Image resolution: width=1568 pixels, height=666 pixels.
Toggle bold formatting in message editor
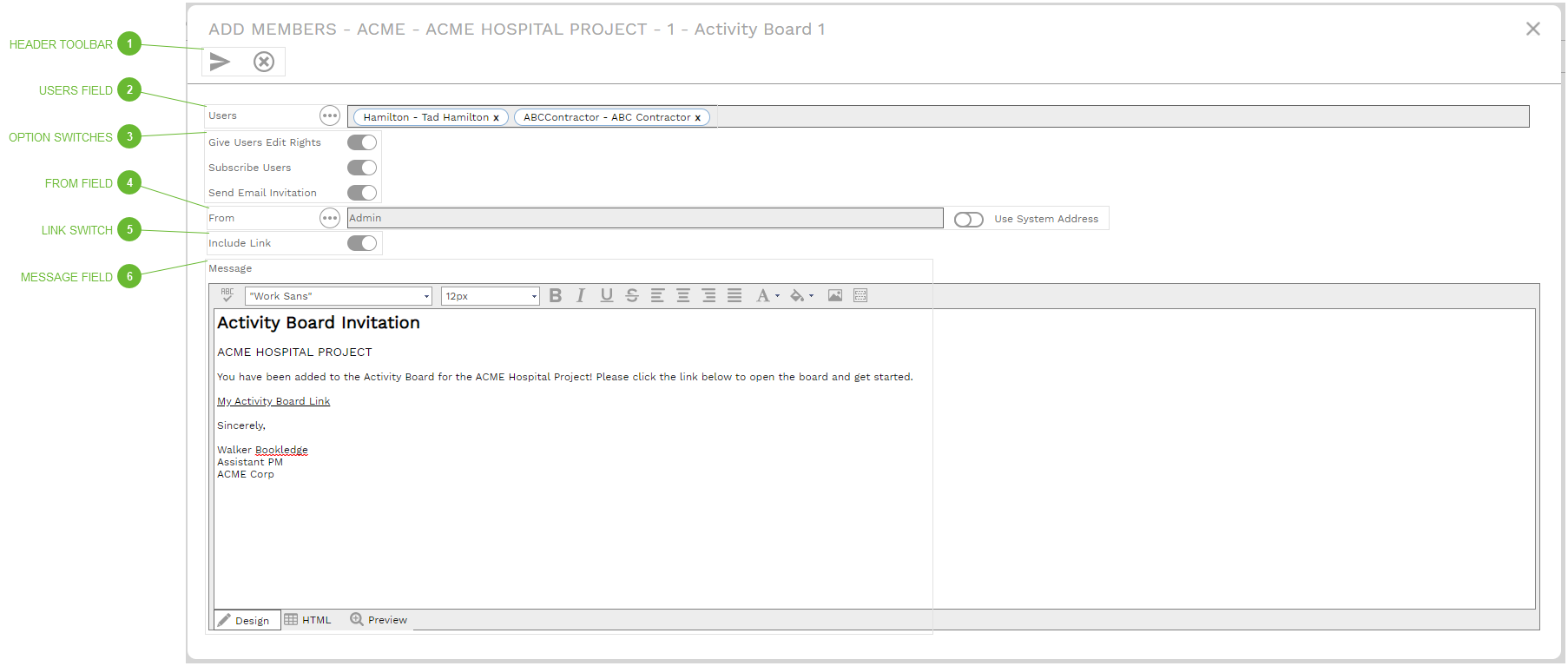click(556, 295)
